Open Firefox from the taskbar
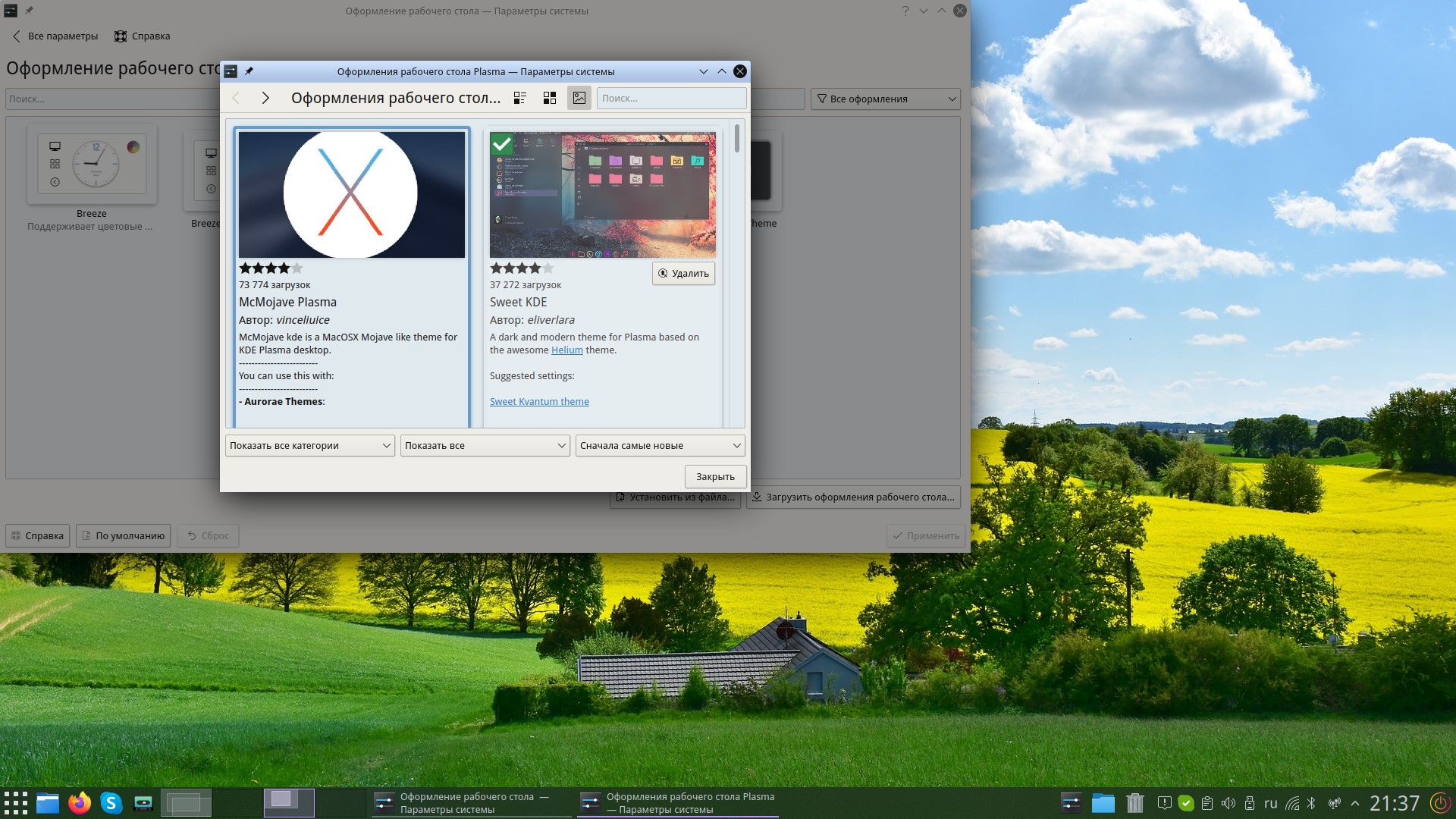This screenshot has width=1456, height=819. (79, 803)
